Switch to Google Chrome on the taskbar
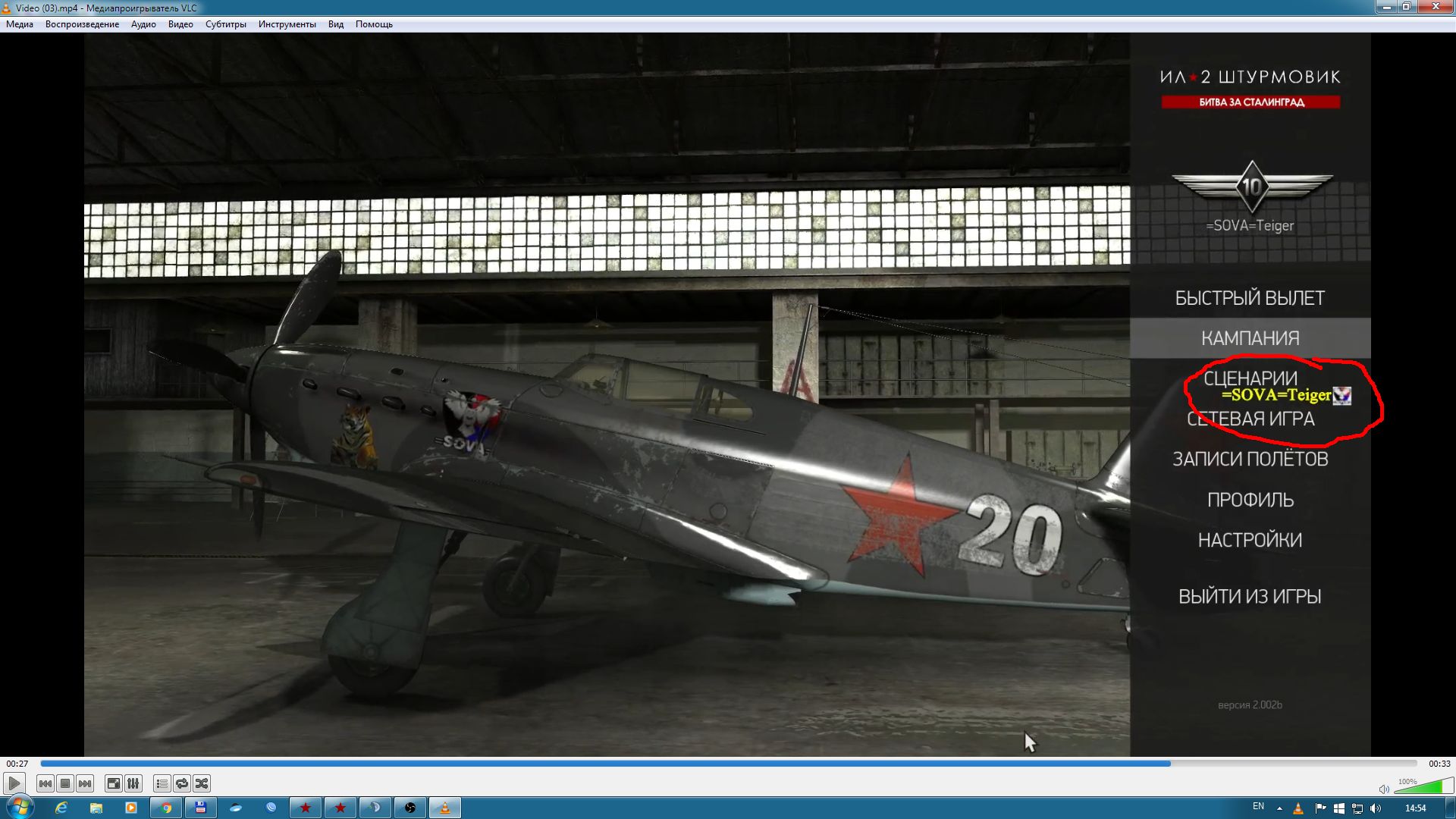The image size is (1456, 819). click(x=165, y=808)
